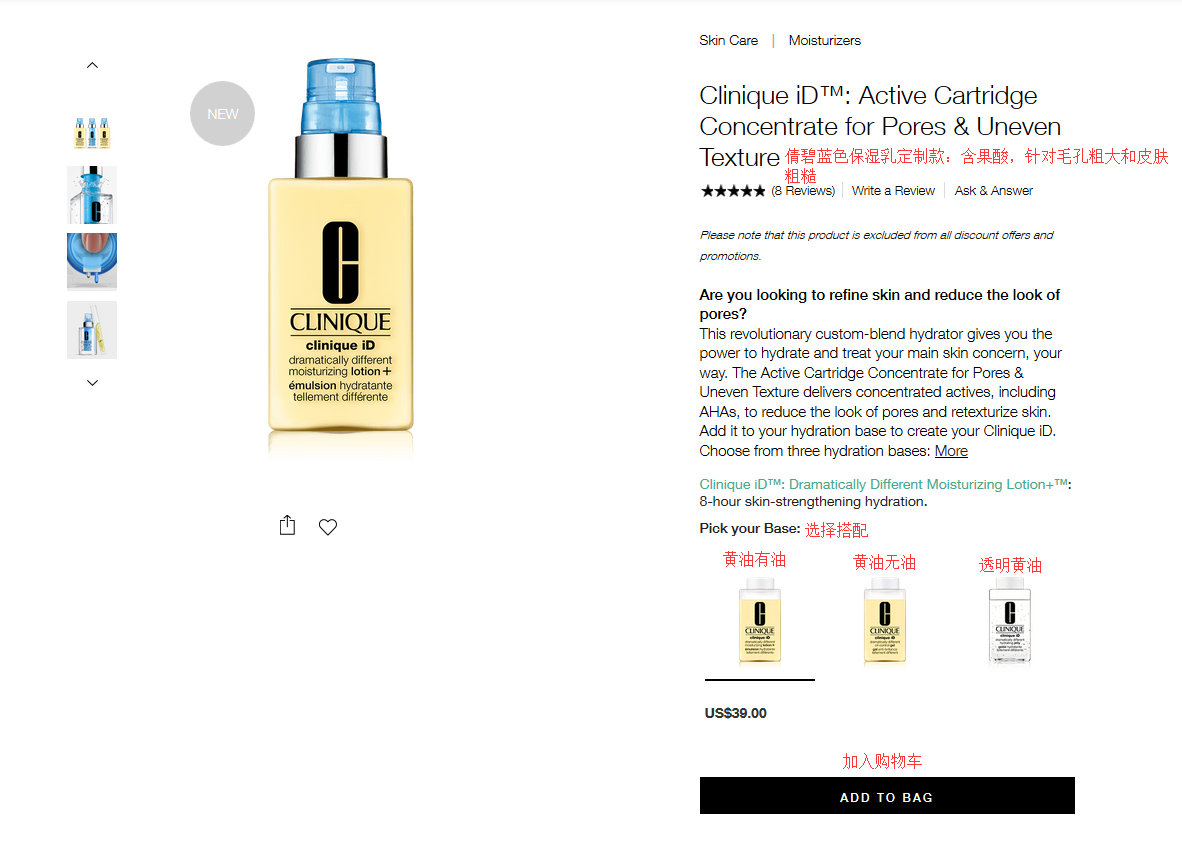Choose the Moisturizing Lotion+ base option
The width and height of the screenshot is (1182, 853).
760,622
